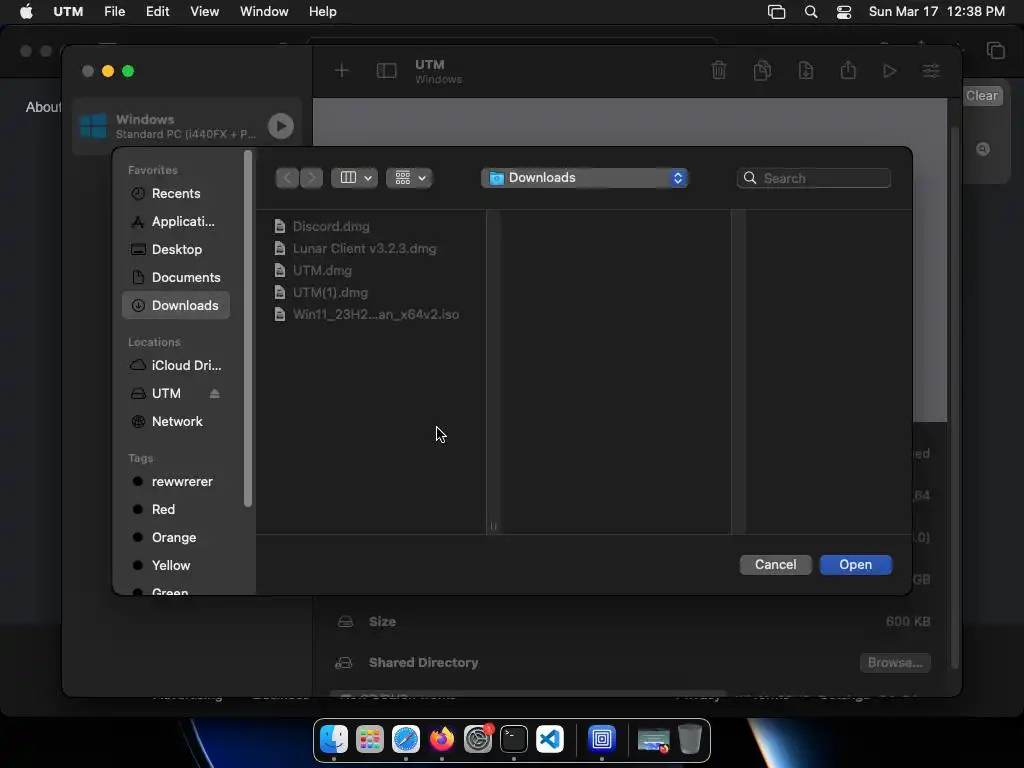Viewport: 1024px width, 768px height.
Task: Open the File menu
Action: click(115, 12)
